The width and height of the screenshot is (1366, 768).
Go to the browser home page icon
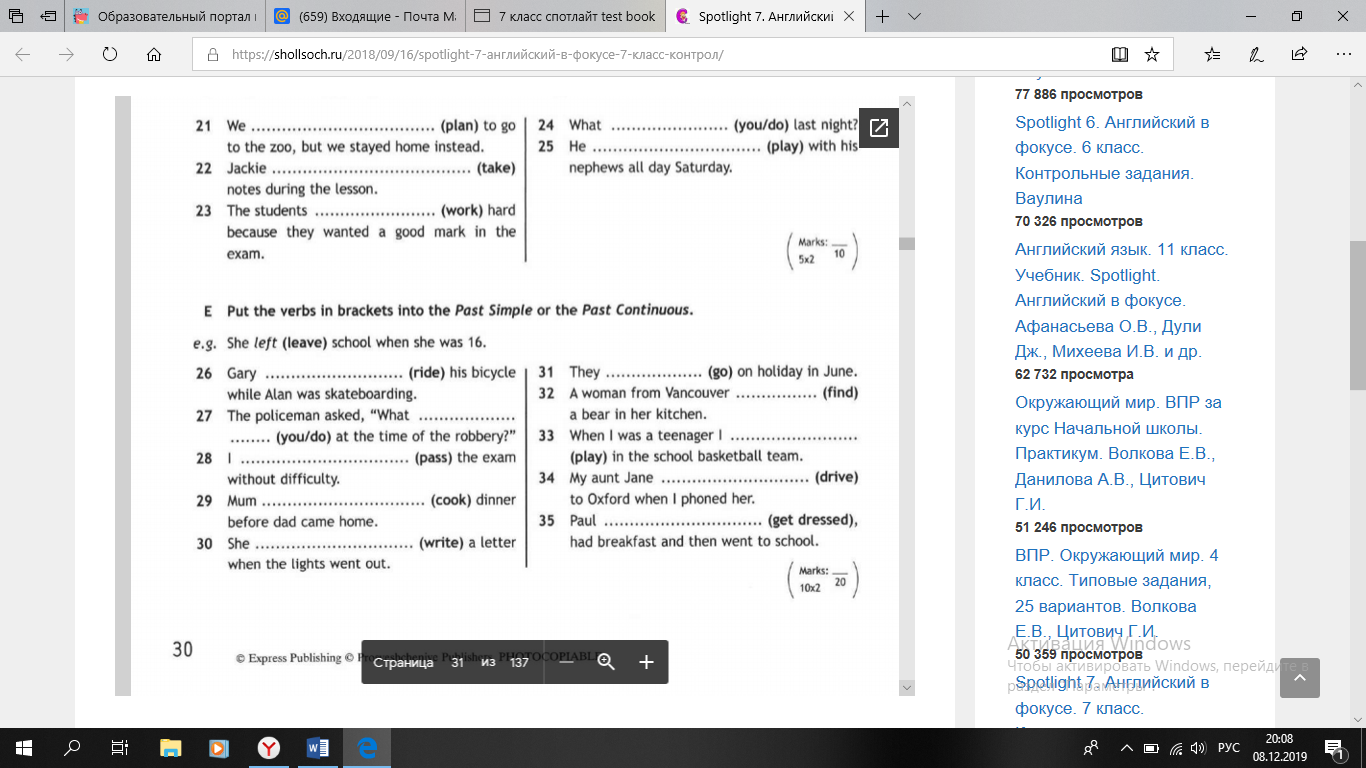pyautogui.click(x=154, y=54)
